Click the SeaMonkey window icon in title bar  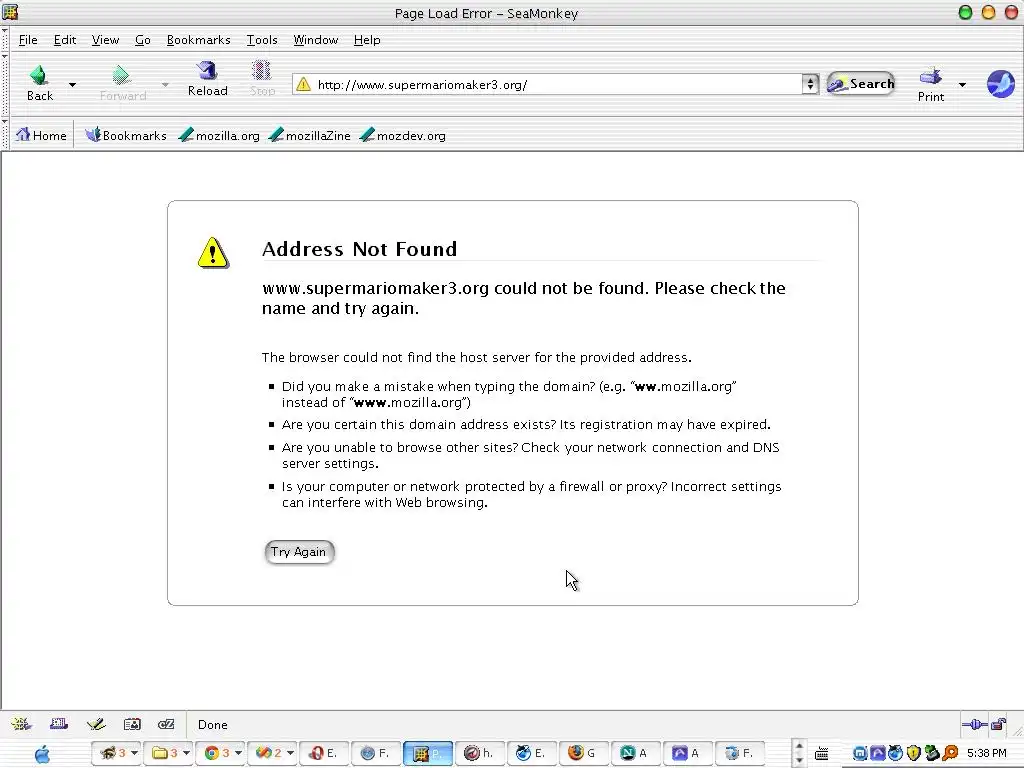[10, 12]
